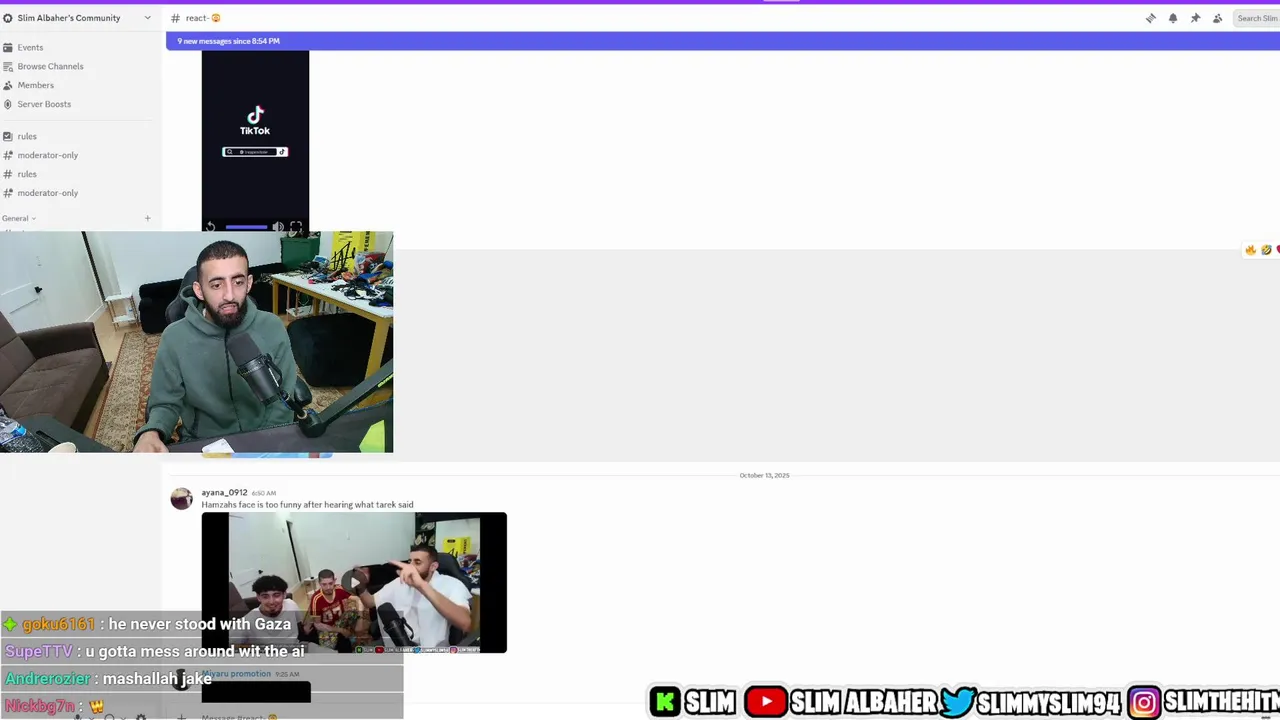Click the SLIM ALBAHER YouTube name text
Image resolution: width=1280 pixels, height=720 pixels.
coord(864,702)
